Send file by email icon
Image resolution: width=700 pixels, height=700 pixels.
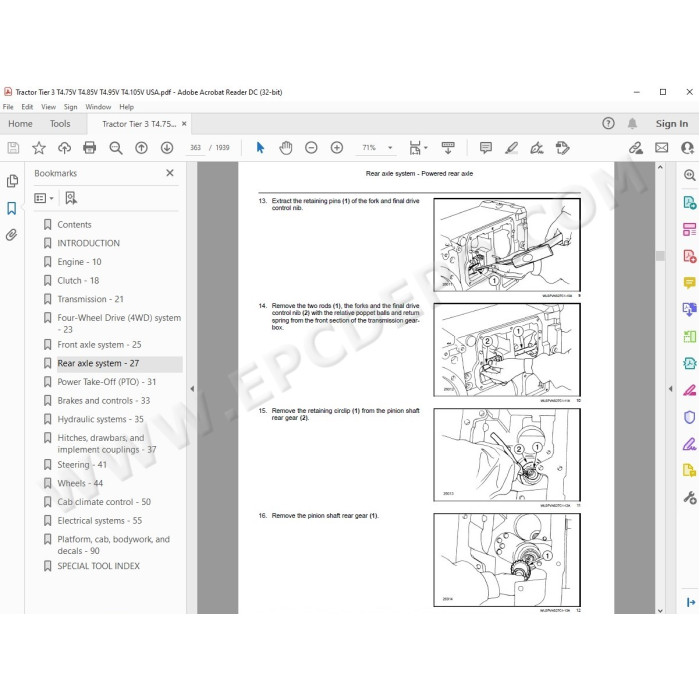coord(662,148)
